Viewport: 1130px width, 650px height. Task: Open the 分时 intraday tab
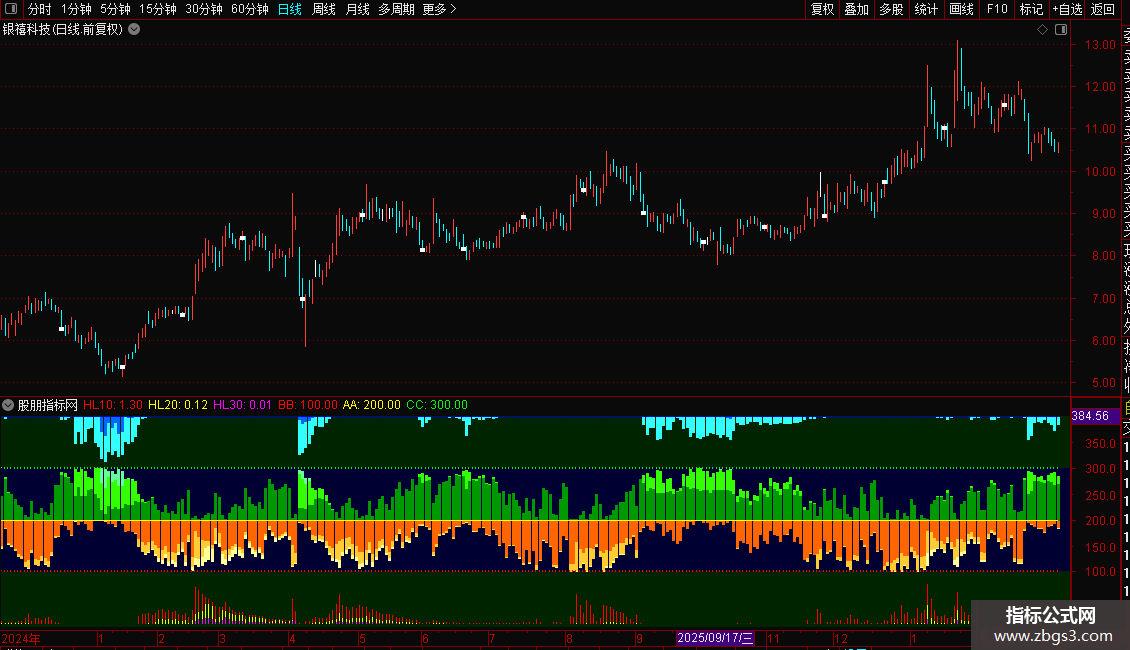pos(39,9)
